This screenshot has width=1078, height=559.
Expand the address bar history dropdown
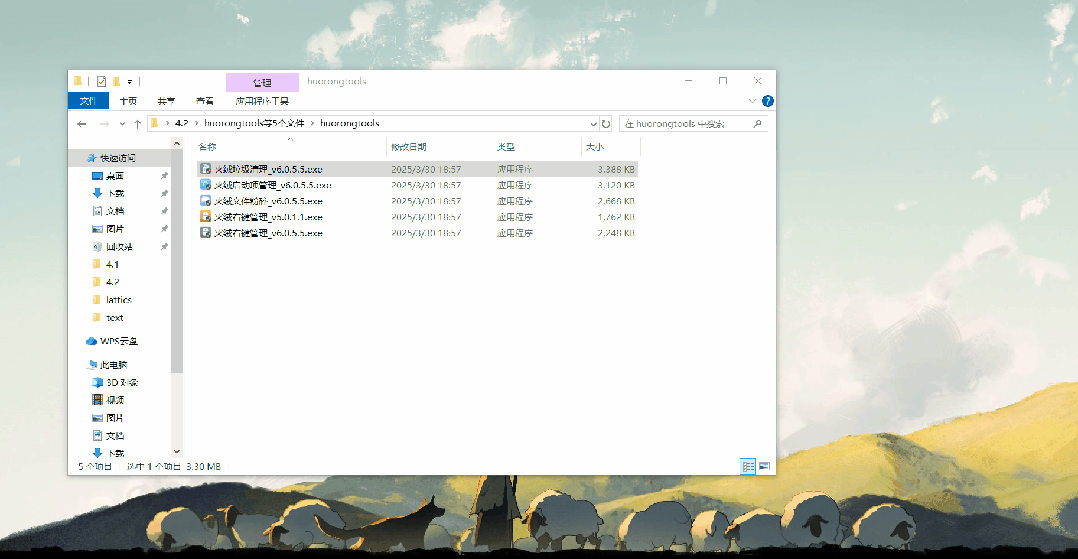pos(593,124)
